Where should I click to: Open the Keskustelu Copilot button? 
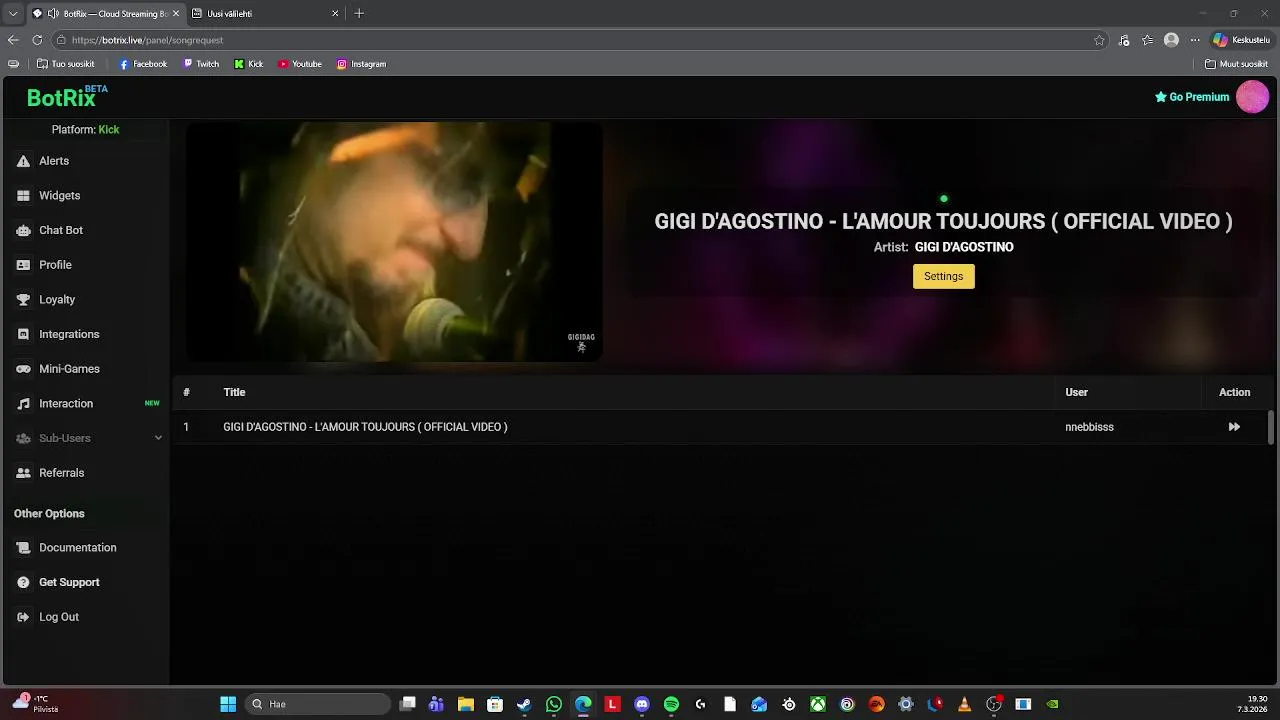[x=1241, y=40]
